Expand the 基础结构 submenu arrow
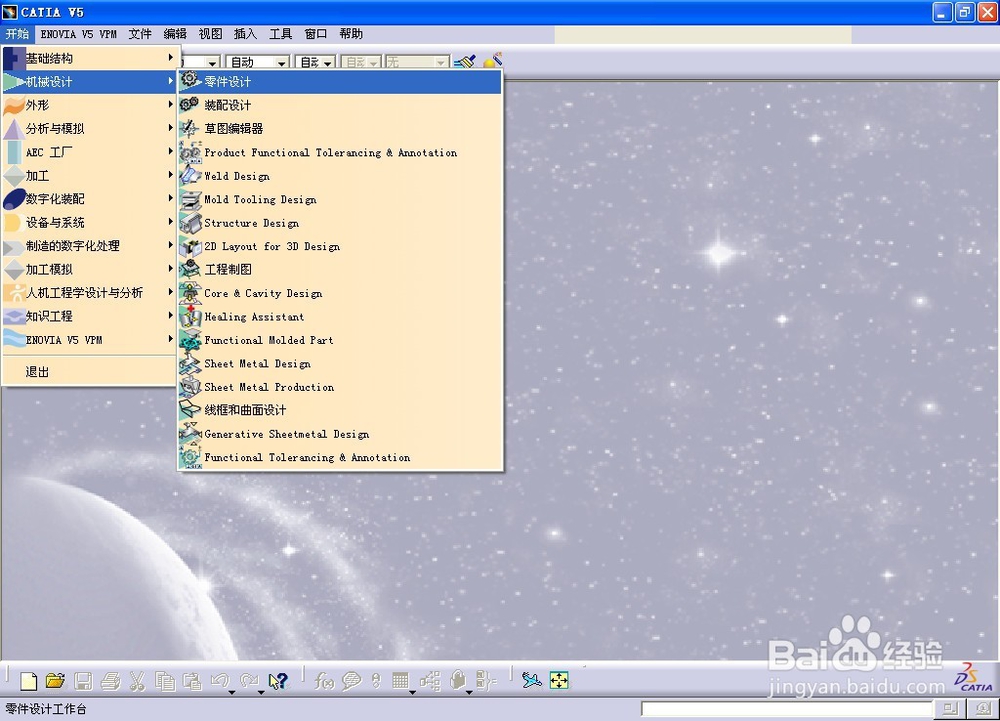The image size is (1000, 721). [170, 58]
